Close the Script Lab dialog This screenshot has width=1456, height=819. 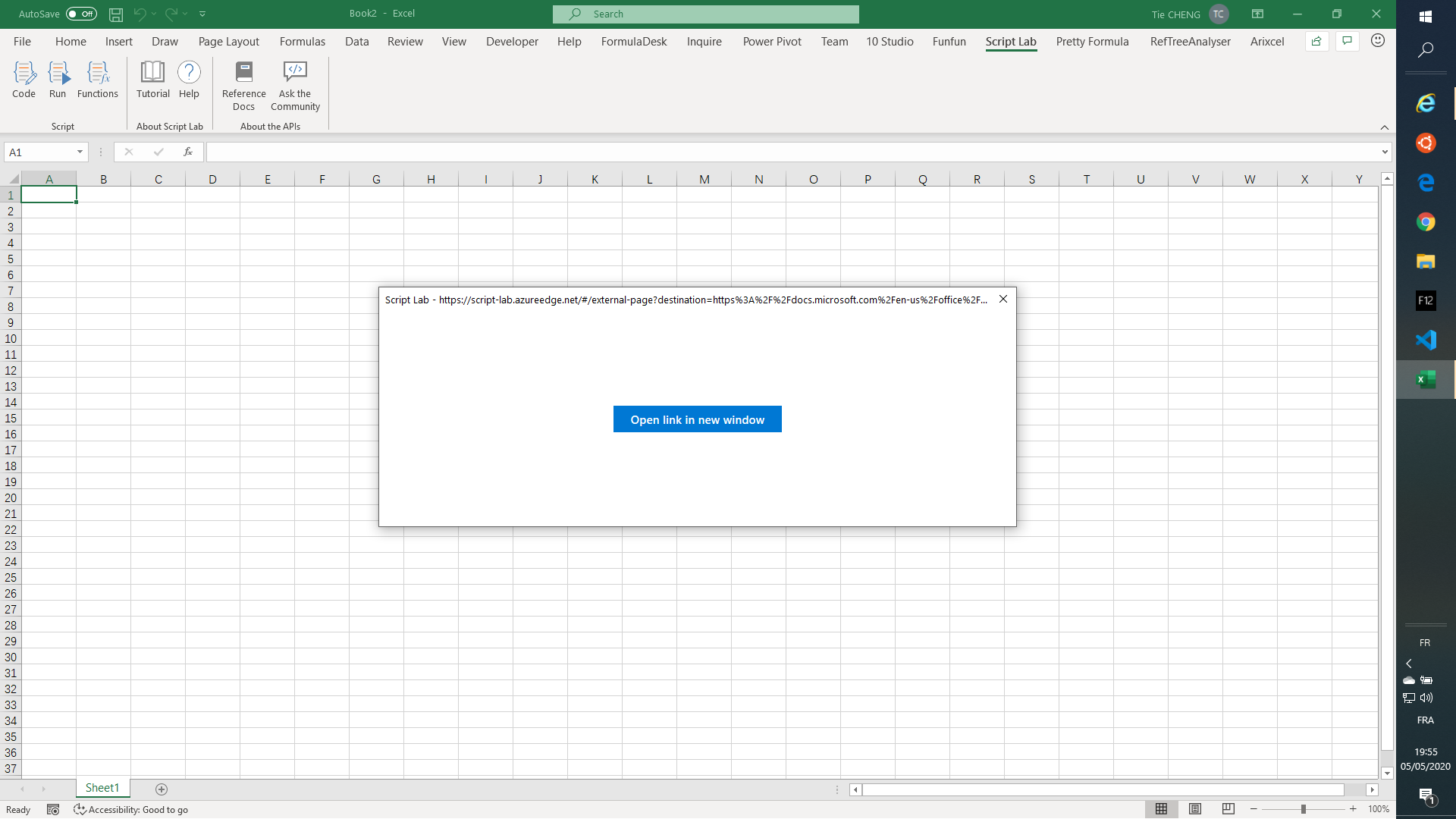coord(1003,299)
